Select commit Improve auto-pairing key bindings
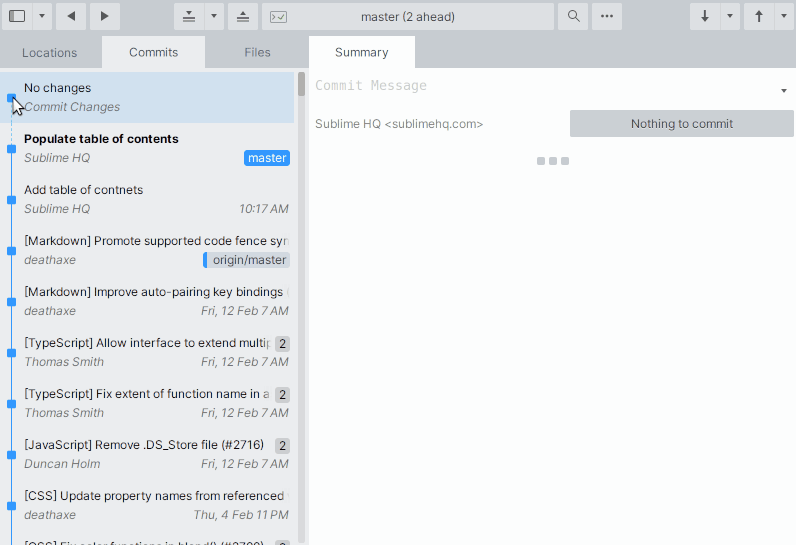The width and height of the screenshot is (796, 545). [x=147, y=301]
